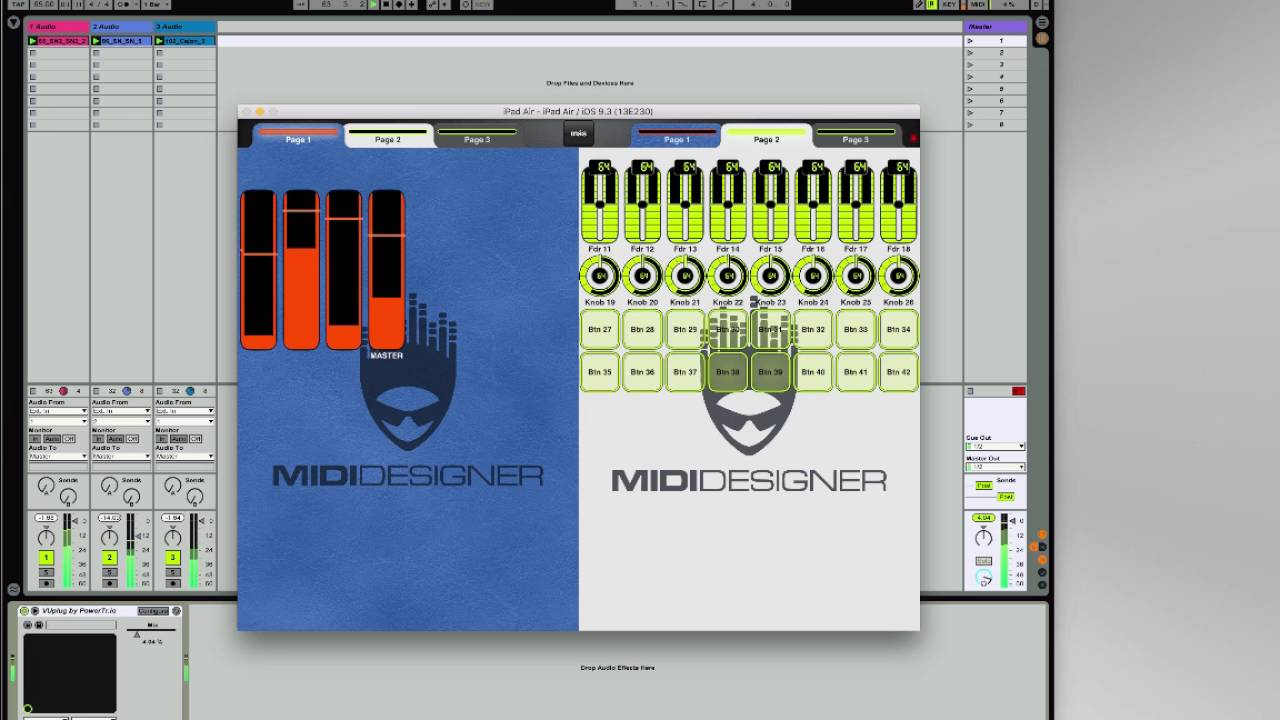Click the red stop all clips button
This screenshot has height=720, width=1280.
[x=1018, y=391]
